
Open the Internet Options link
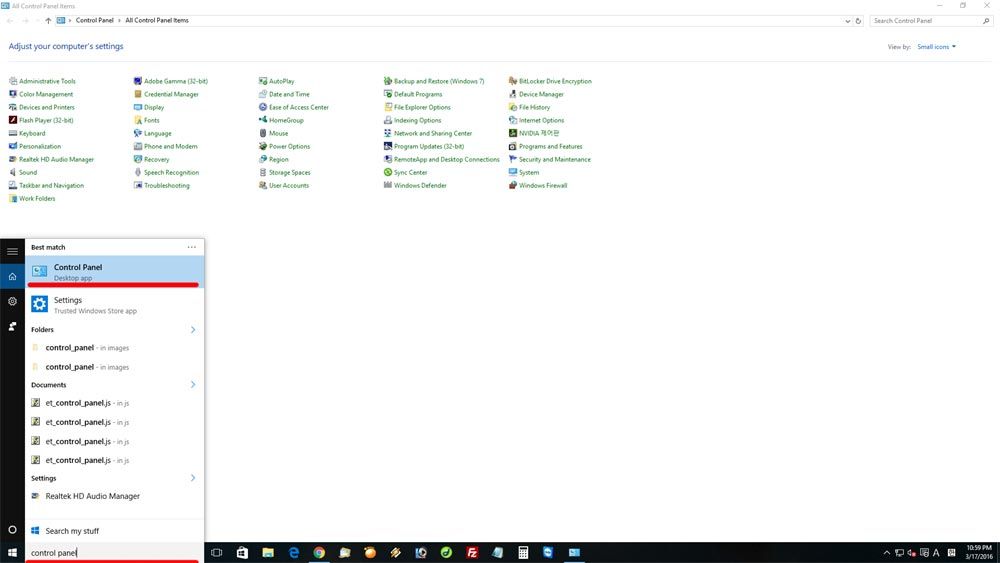coord(541,120)
